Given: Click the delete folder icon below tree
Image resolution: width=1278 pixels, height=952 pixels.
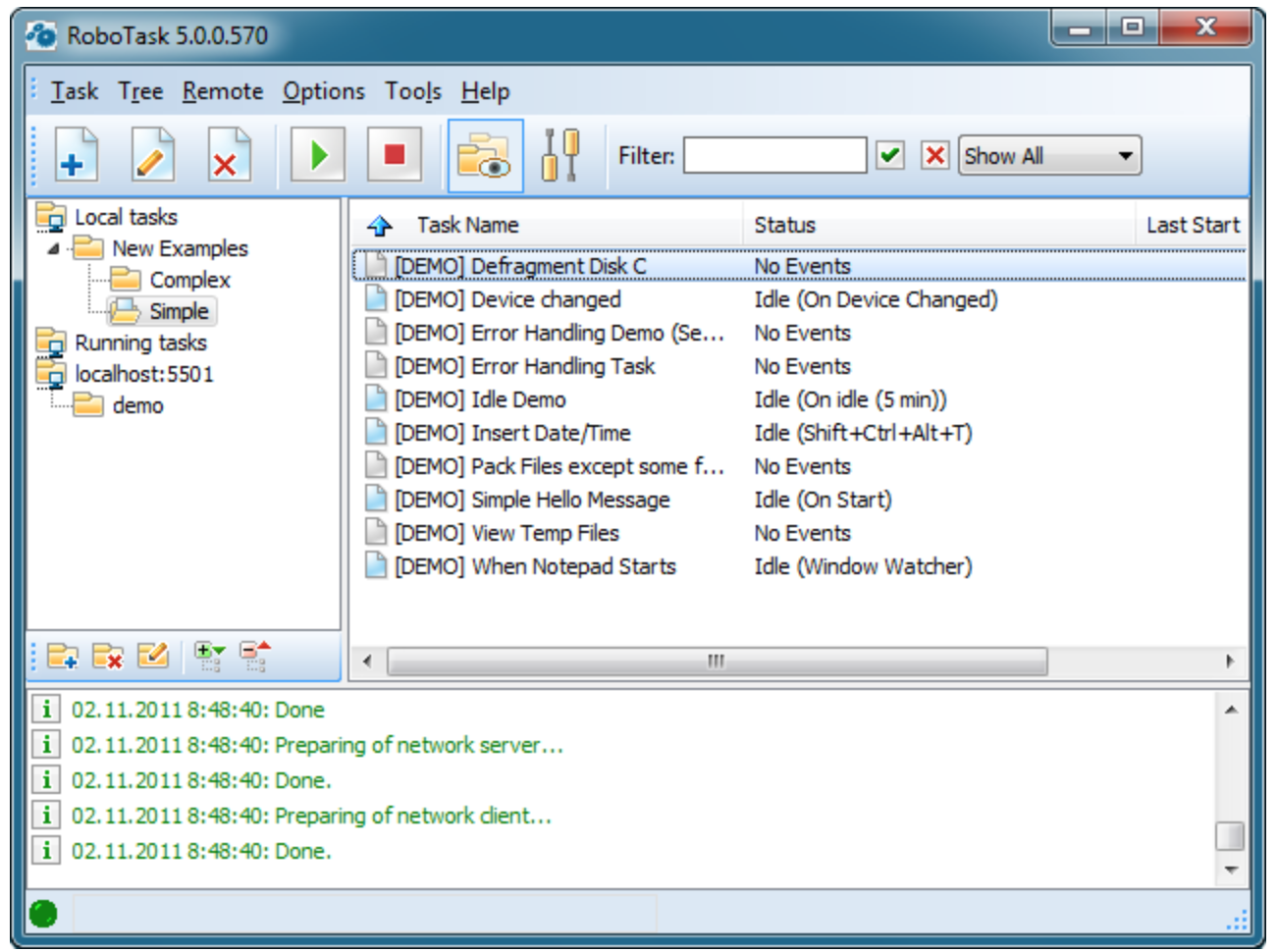Looking at the screenshot, I should 108,656.
